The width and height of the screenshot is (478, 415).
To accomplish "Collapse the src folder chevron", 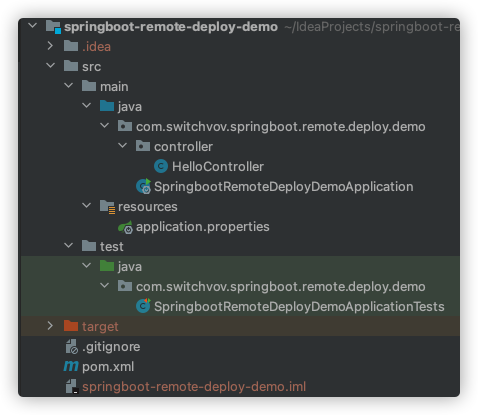I will tap(51, 65).
